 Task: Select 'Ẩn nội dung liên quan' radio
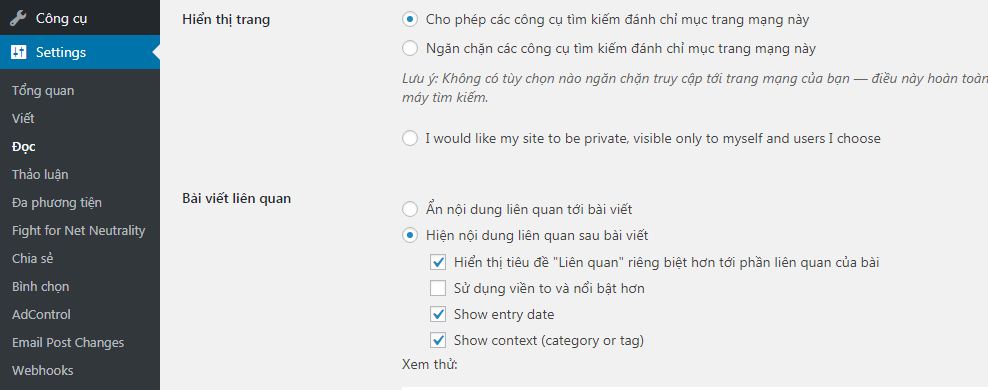click(x=410, y=209)
